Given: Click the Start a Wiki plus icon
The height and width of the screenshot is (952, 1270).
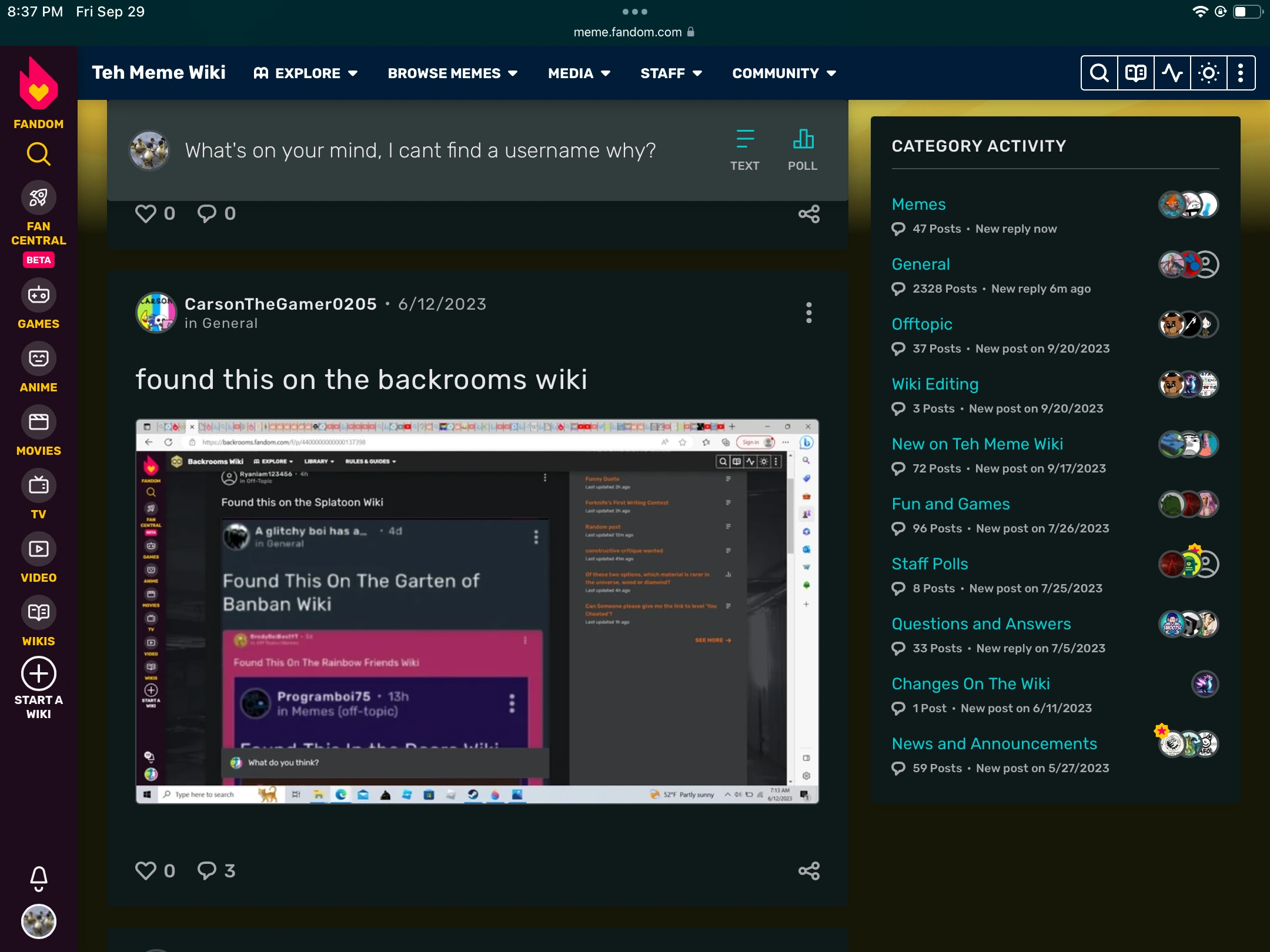Looking at the screenshot, I should tap(38, 673).
